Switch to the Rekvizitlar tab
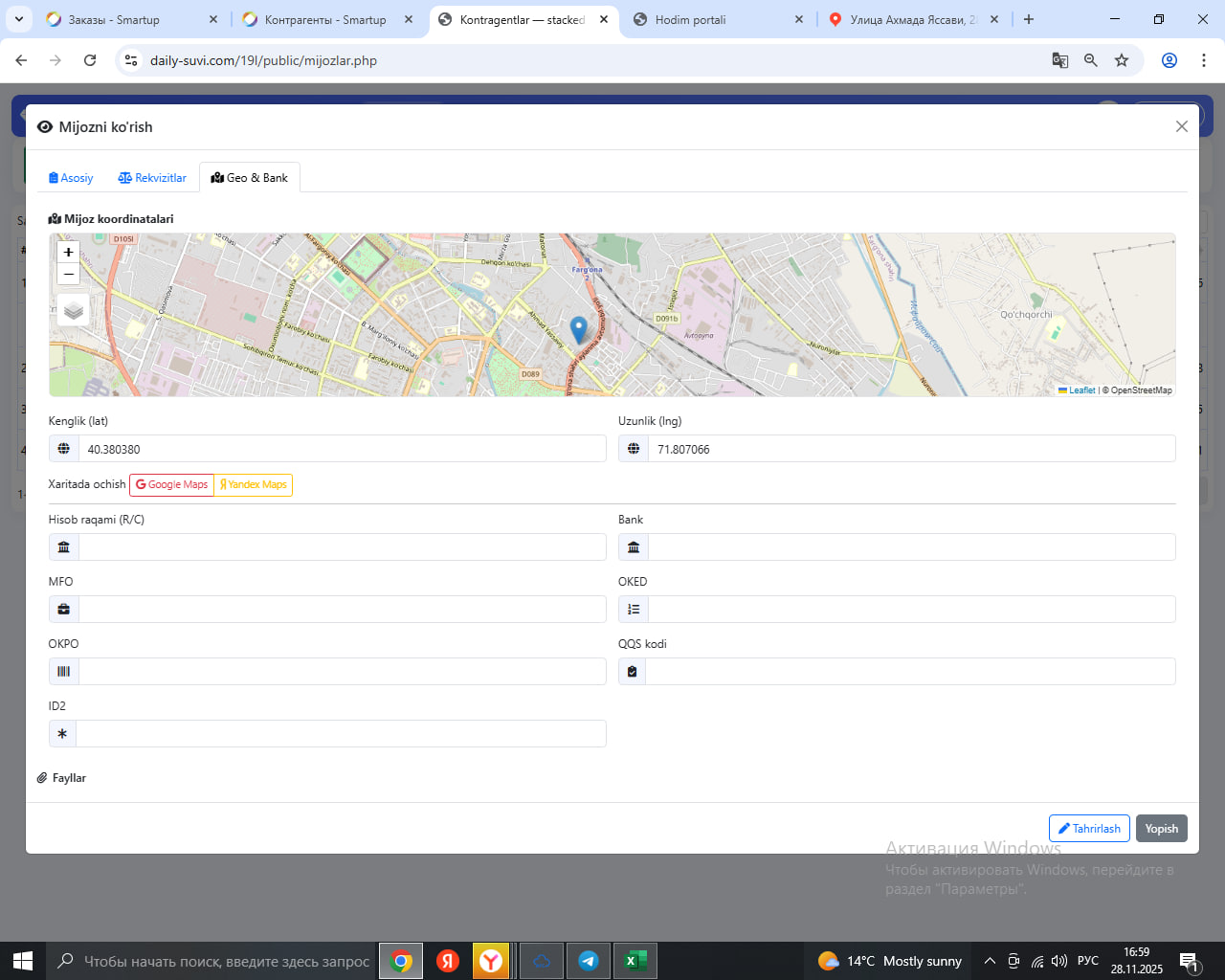Screen dimensions: 1225x980 (x=152, y=178)
